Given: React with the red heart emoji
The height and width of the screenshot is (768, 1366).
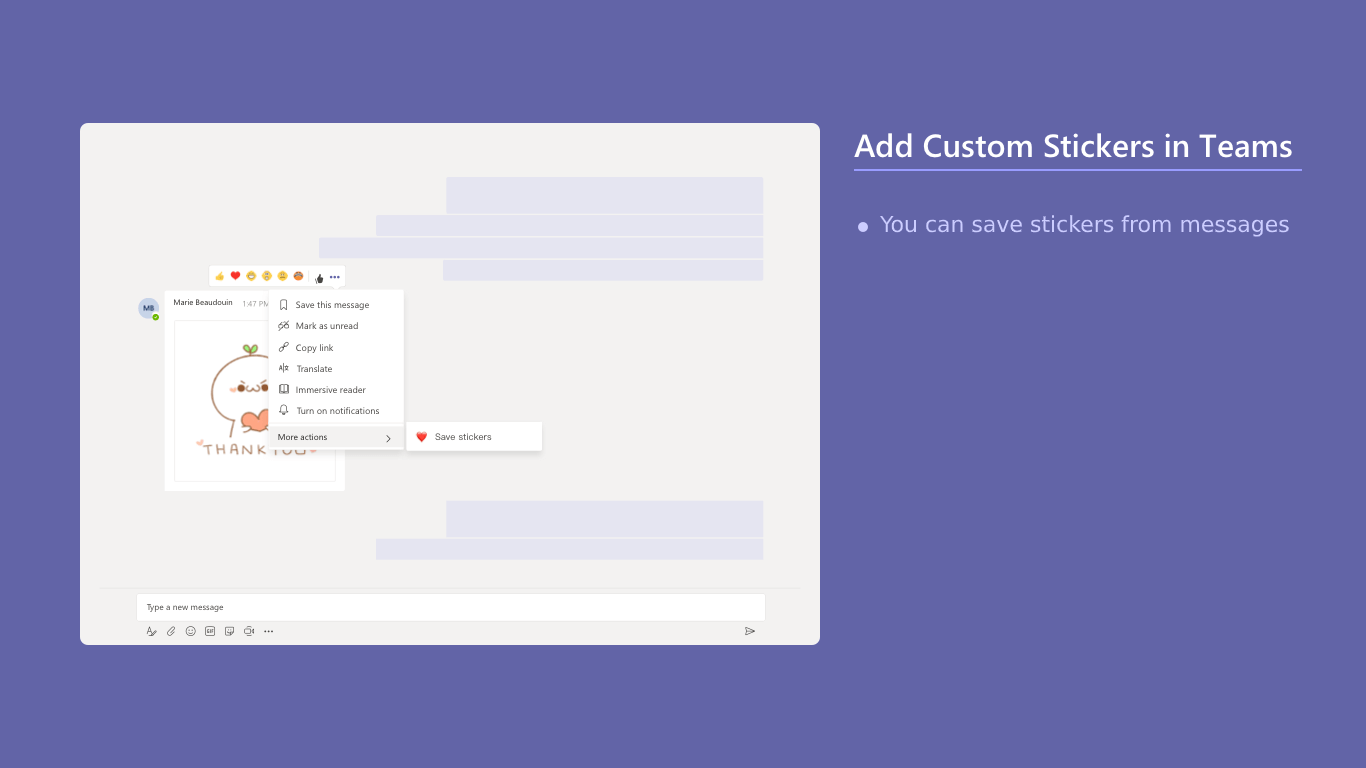Looking at the screenshot, I should click(236, 276).
